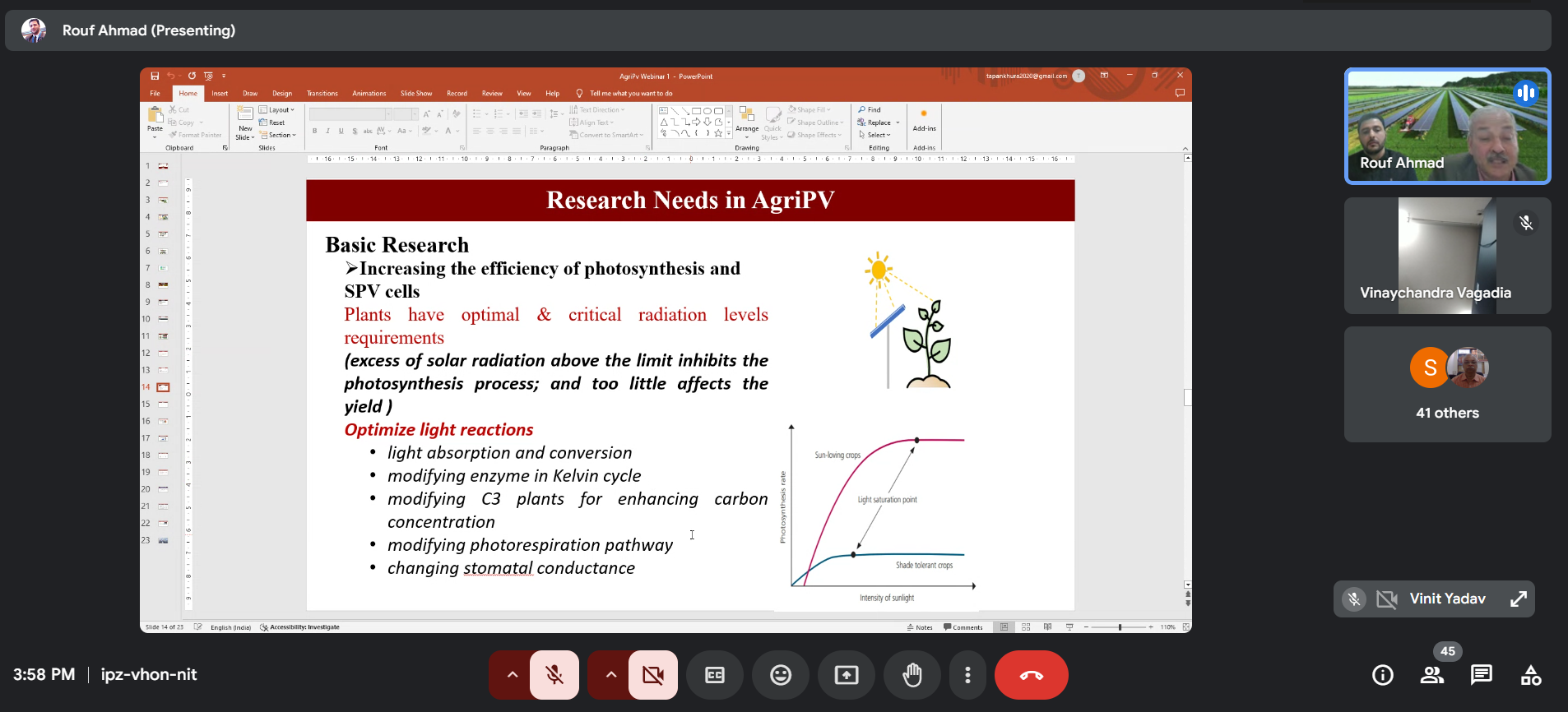
Task: Expand audio settings arrow beside microphone
Action: pos(512,675)
